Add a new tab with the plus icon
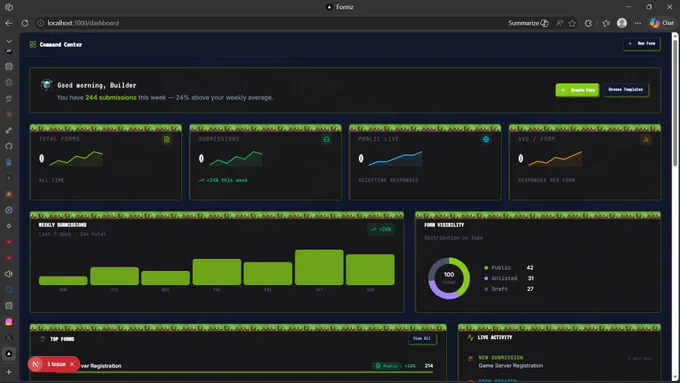 (9, 372)
